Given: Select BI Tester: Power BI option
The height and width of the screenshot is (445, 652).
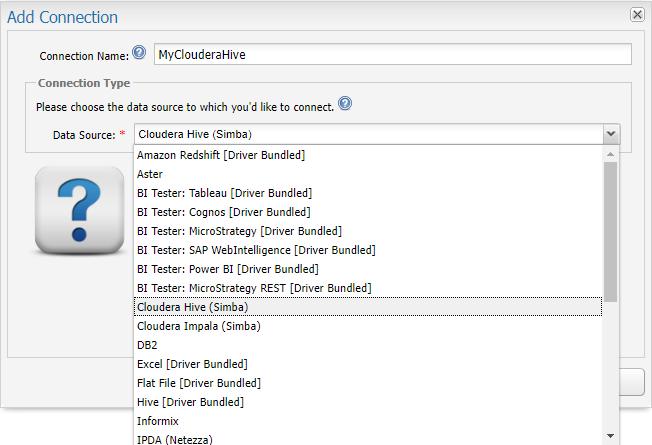Looking at the screenshot, I should [x=368, y=269].
